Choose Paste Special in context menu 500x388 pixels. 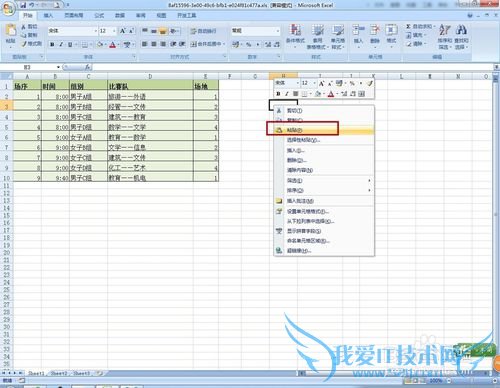point(324,140)
